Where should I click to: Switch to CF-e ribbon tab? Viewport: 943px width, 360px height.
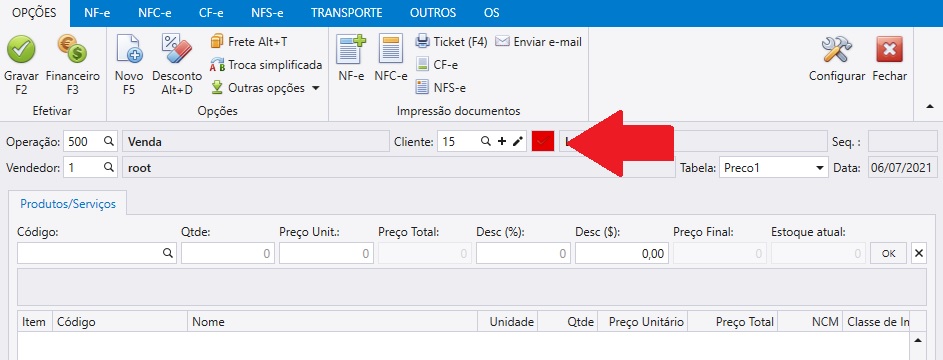(x=211, y=13)
